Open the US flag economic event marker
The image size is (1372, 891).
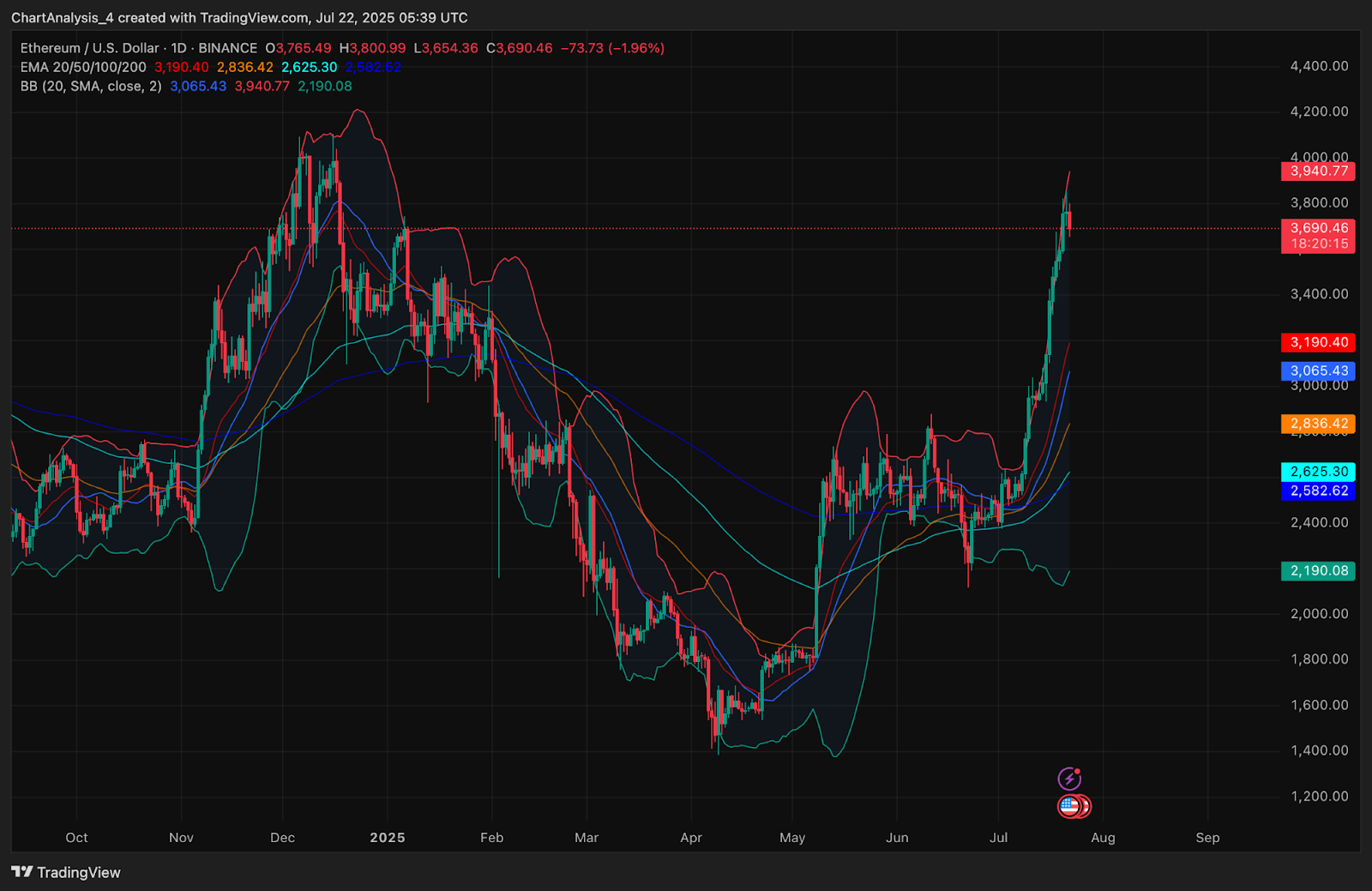(1068, 806)
